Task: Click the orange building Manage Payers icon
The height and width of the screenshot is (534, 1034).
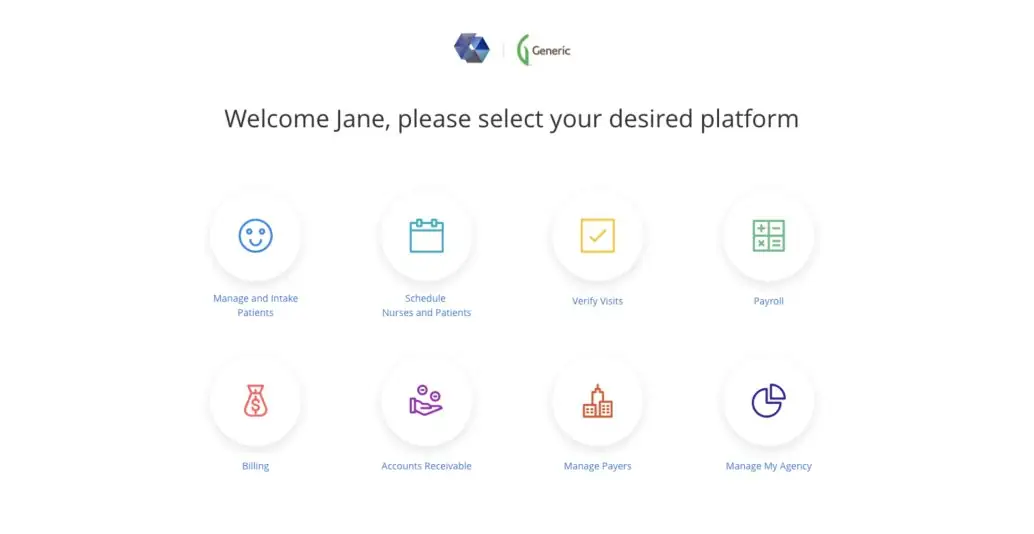Action: point(597,401)
